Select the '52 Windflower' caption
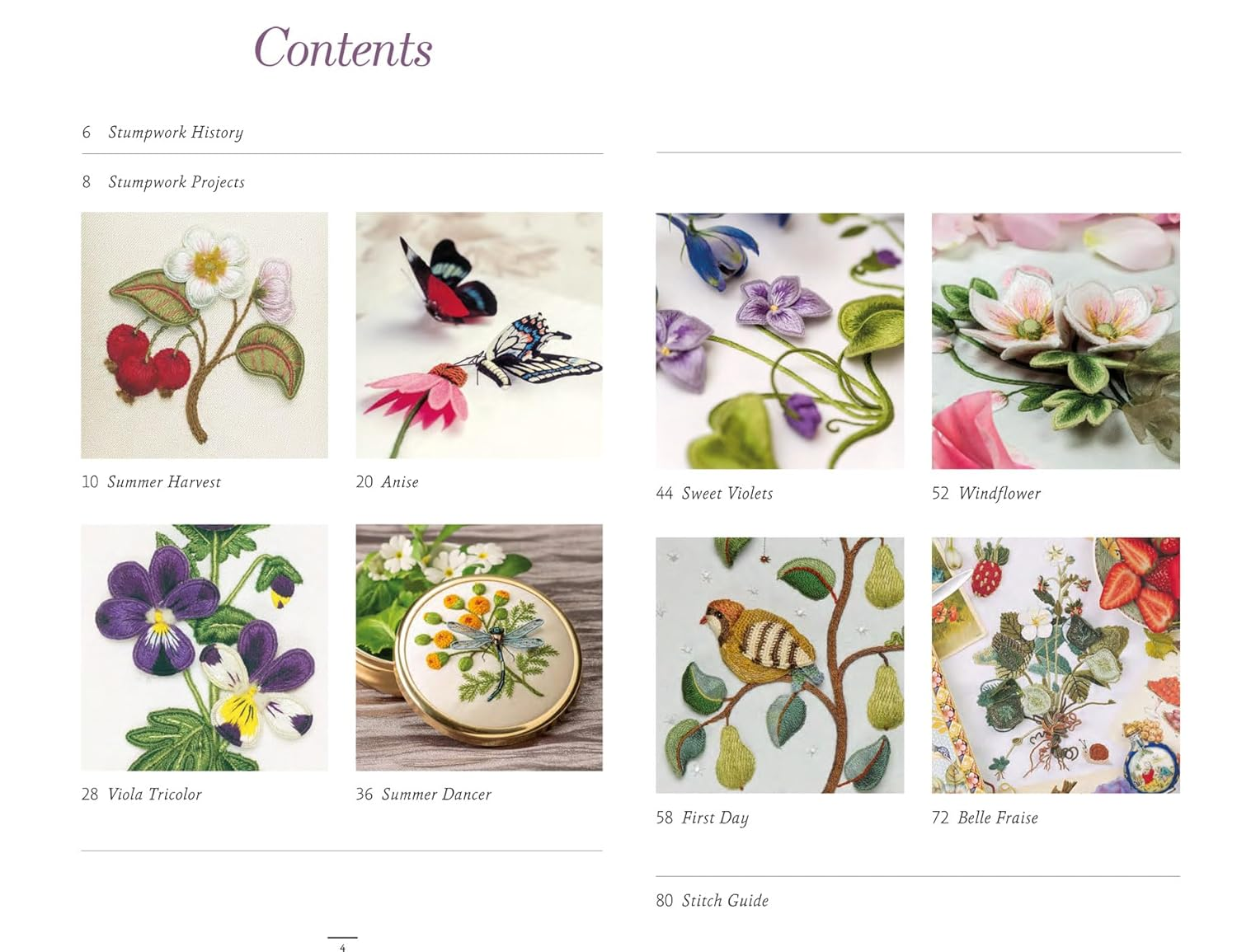The width and height of the screenshot is (1237, 952). (x=986, y=494)
